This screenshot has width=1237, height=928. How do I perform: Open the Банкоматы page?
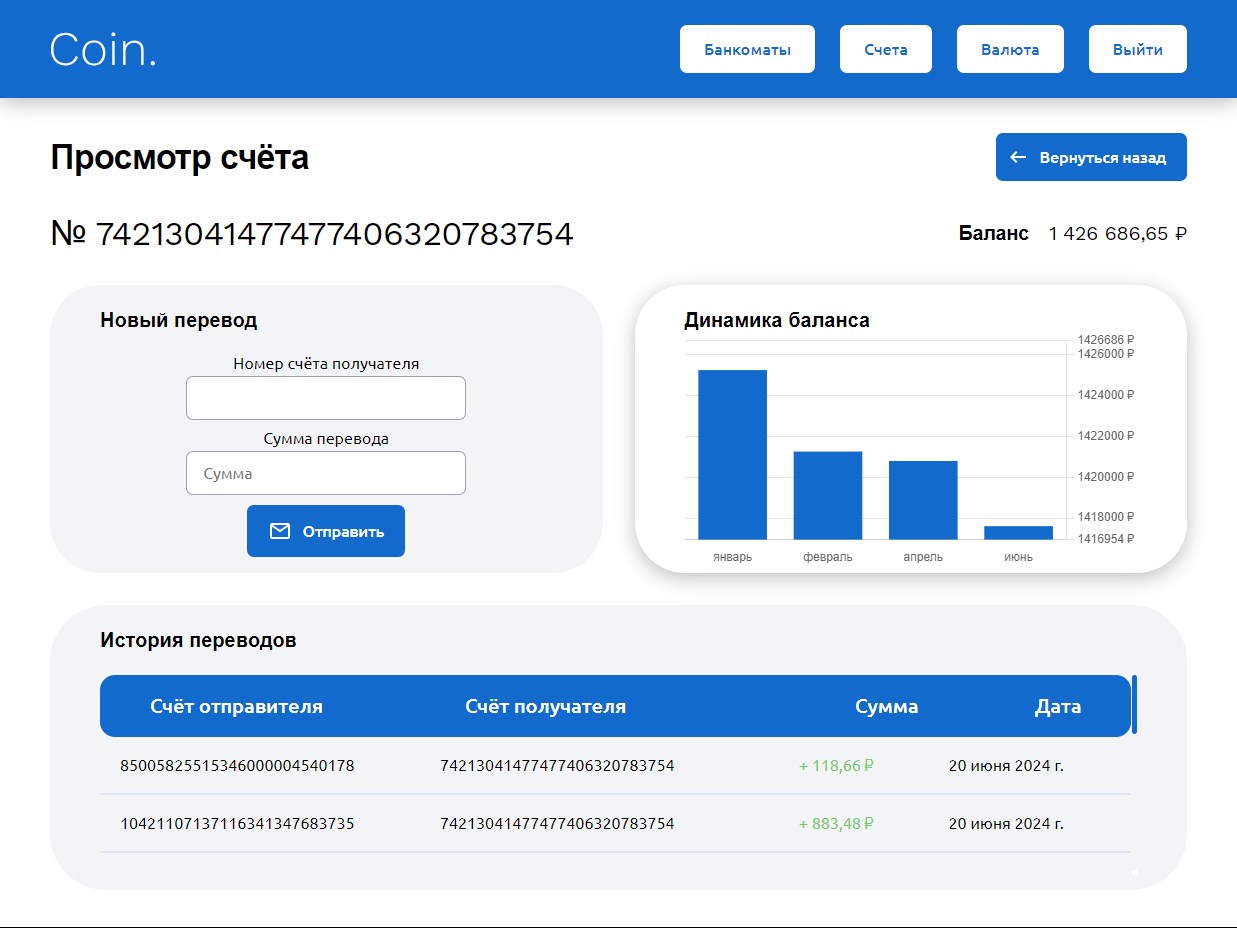[747, 49]
